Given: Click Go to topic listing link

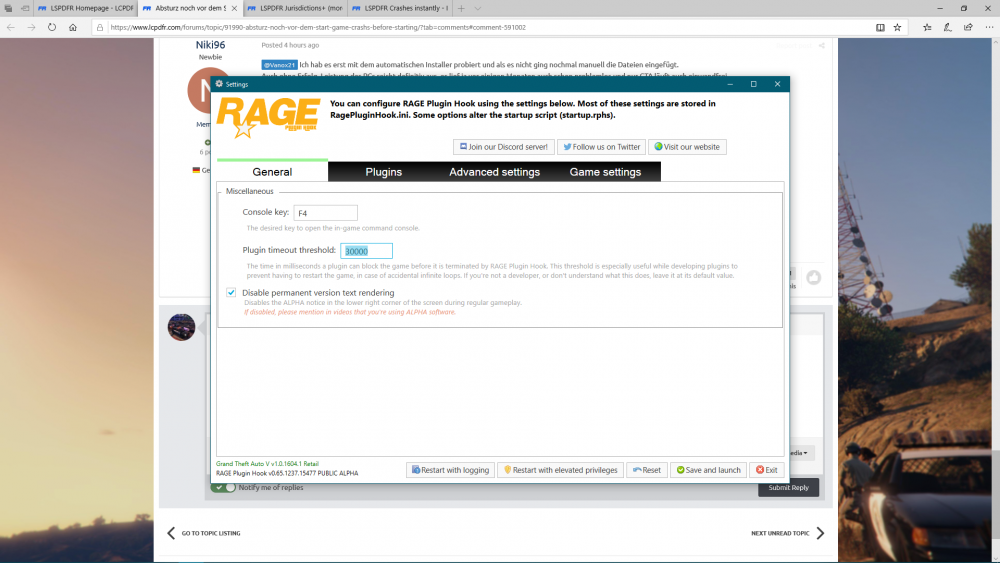Looking at the screenshot, I should pyautogui.click(x=204, y=533).
